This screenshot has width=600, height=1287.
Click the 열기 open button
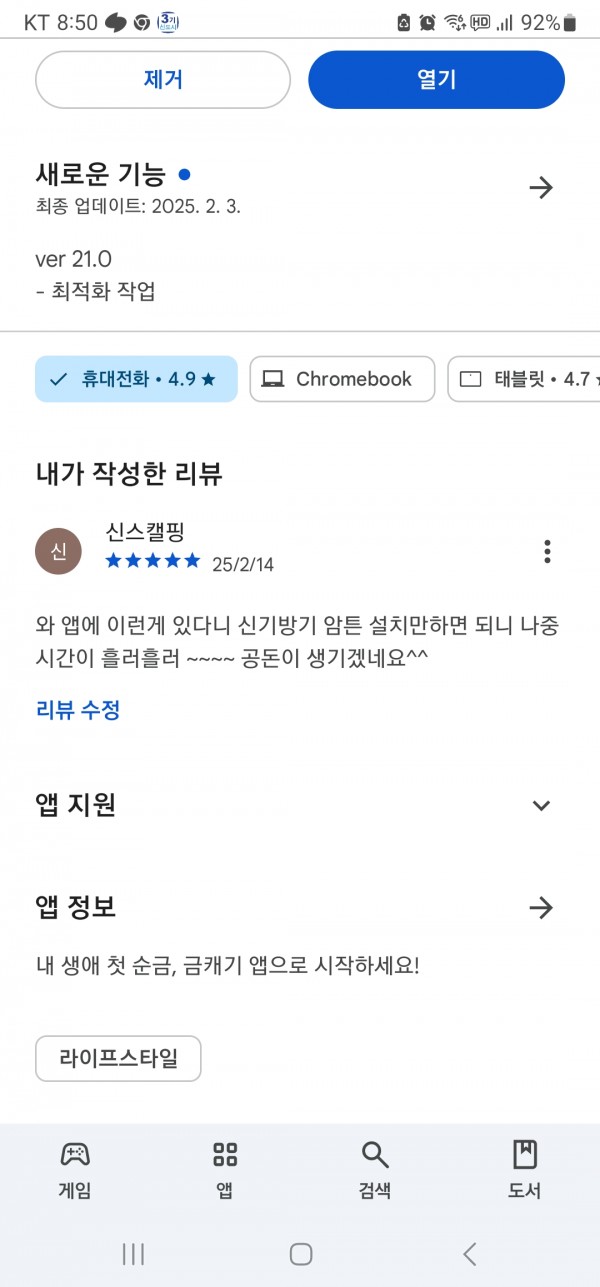point(436,79)
